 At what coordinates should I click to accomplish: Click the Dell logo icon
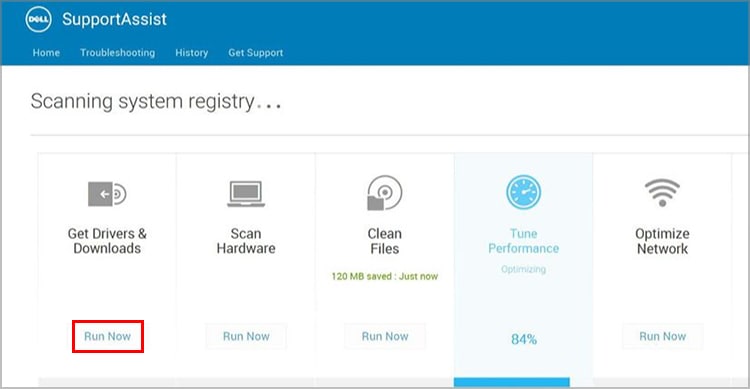click(38, 19)
